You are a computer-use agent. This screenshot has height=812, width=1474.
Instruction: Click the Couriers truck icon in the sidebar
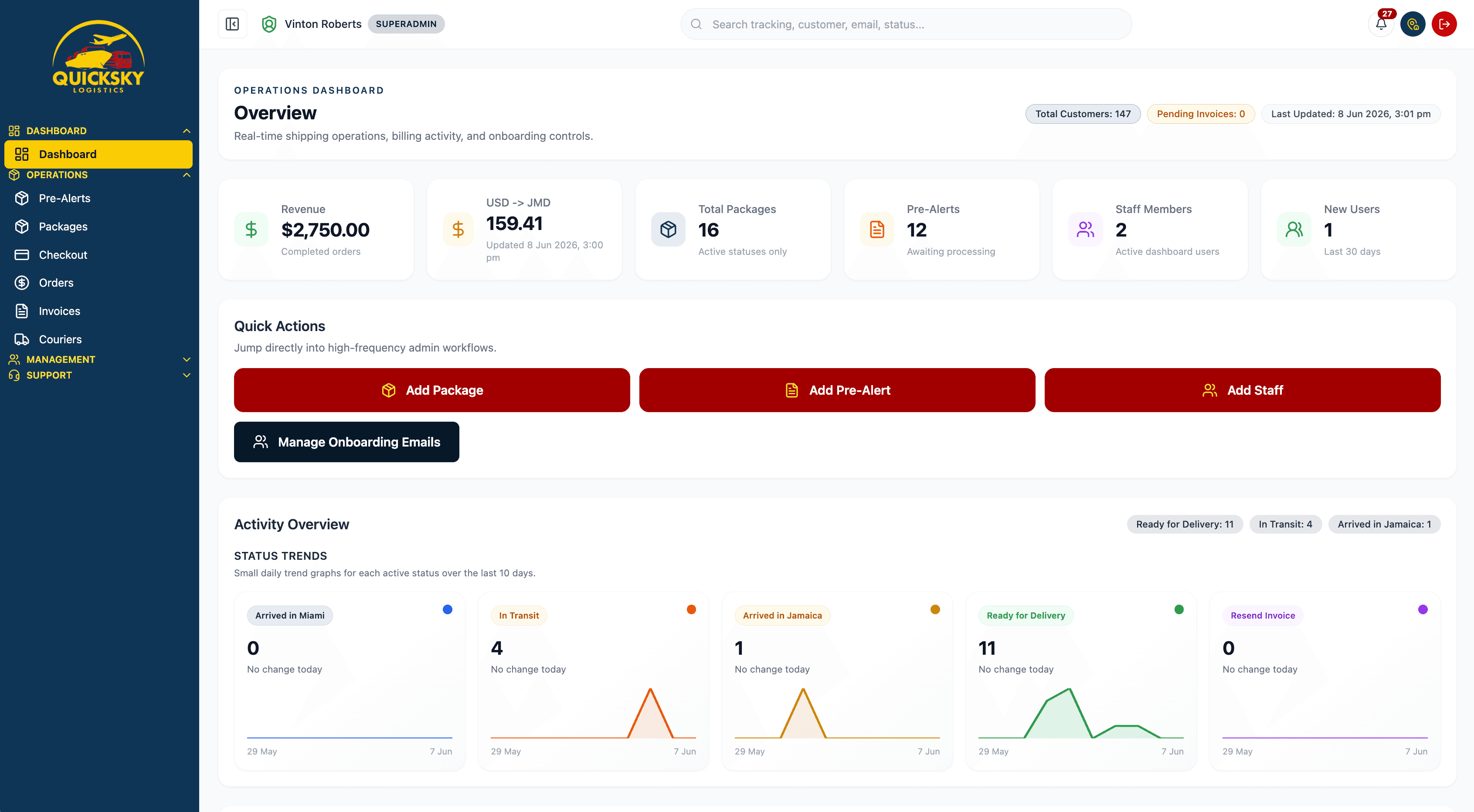[x=22, y=340]
